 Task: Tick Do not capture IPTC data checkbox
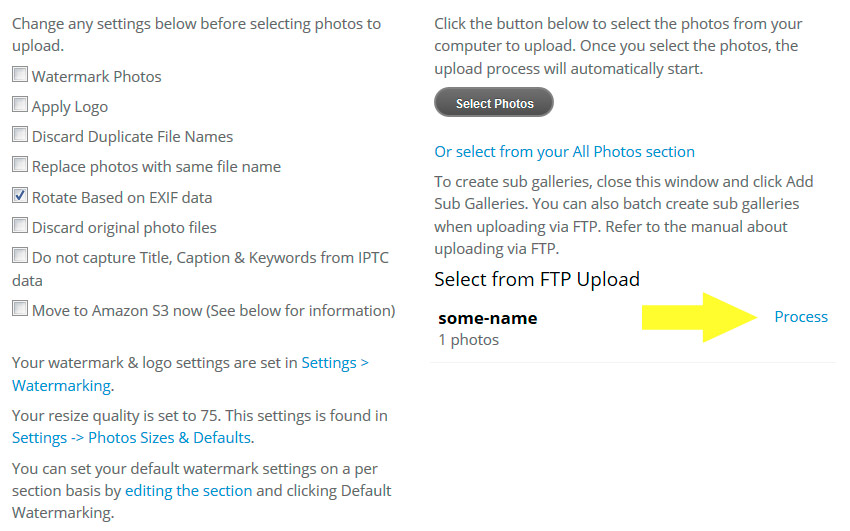point(20,255)
